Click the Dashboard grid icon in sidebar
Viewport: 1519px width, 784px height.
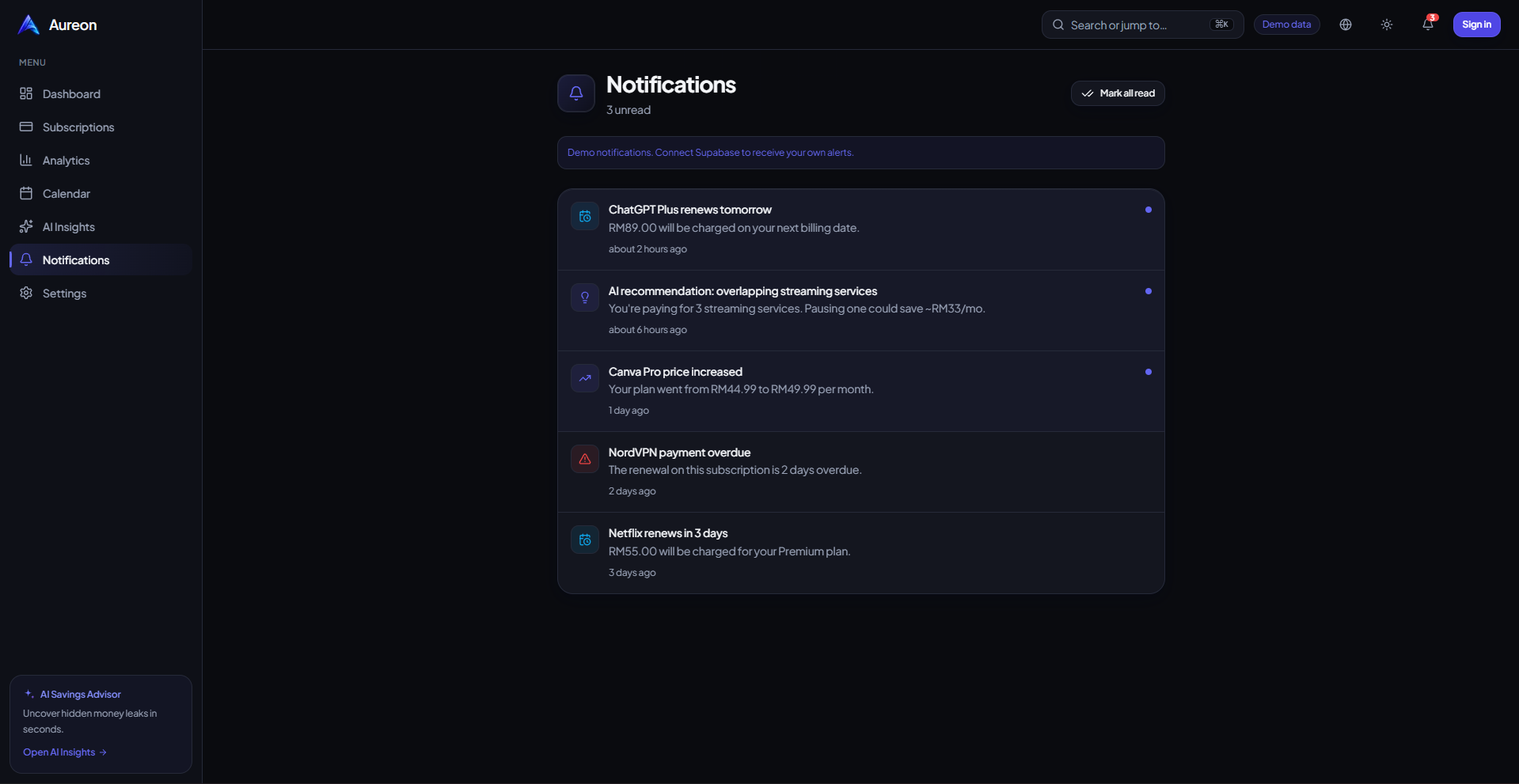coord(26,93)
